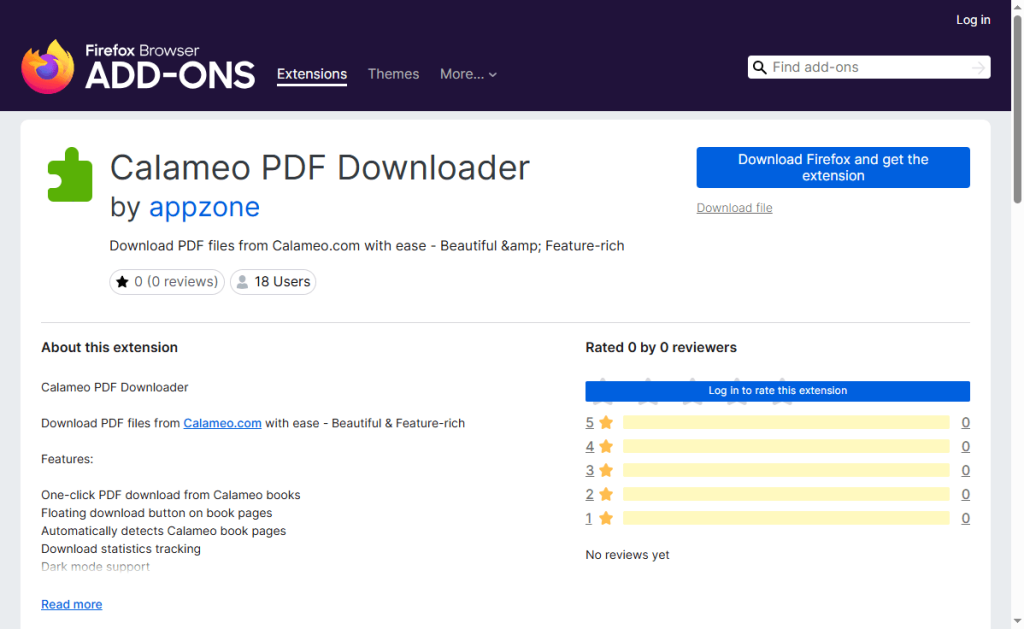Screen dimensions: 1024x629
Task: Click the Floating download button on book pages line
Action: 157,513
